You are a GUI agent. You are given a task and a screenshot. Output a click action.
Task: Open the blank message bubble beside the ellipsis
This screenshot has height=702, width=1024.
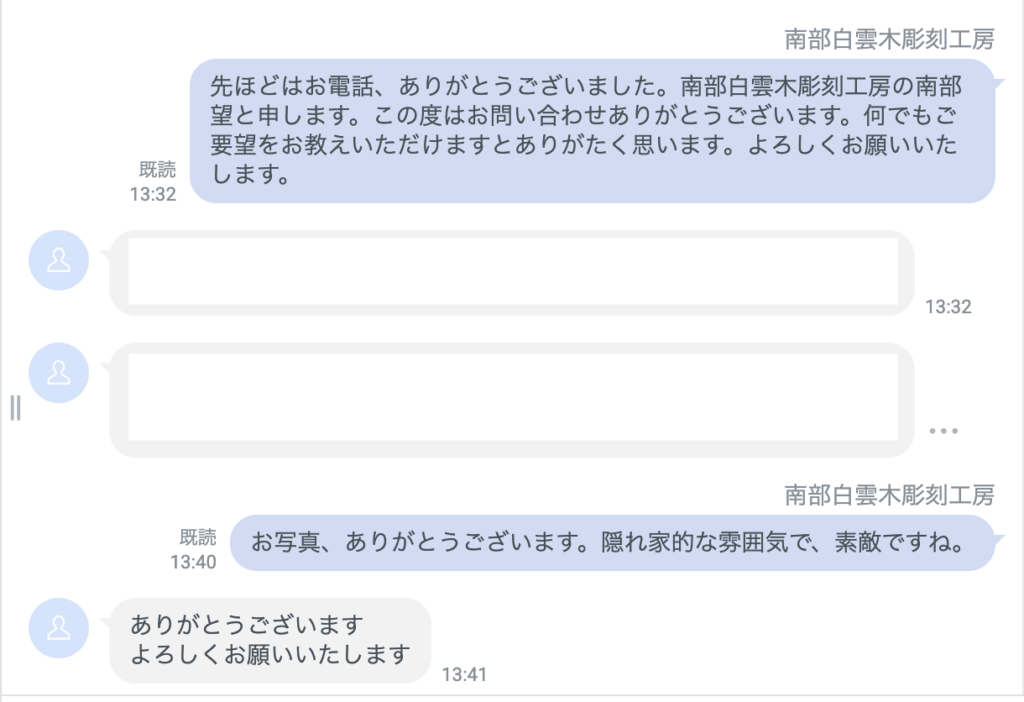511,400
